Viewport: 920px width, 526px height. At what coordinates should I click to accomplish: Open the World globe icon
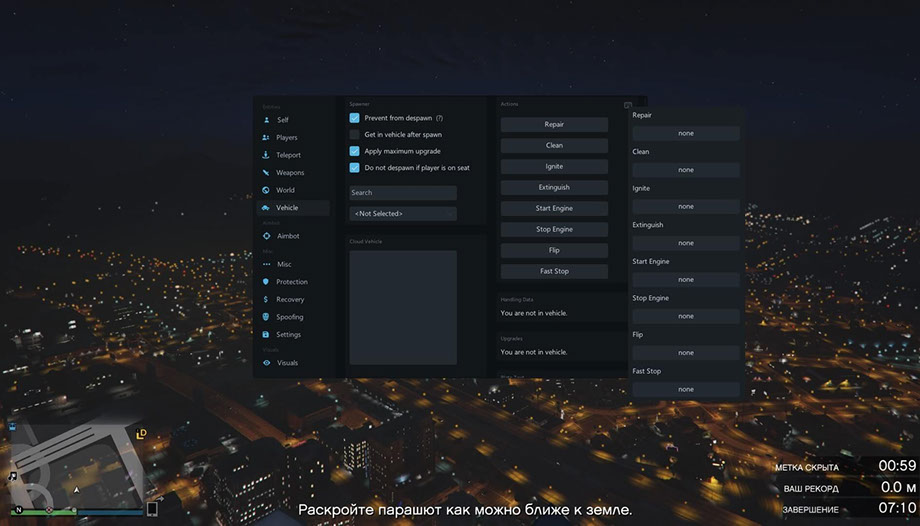pyautogui.click(x=266, y=190)
